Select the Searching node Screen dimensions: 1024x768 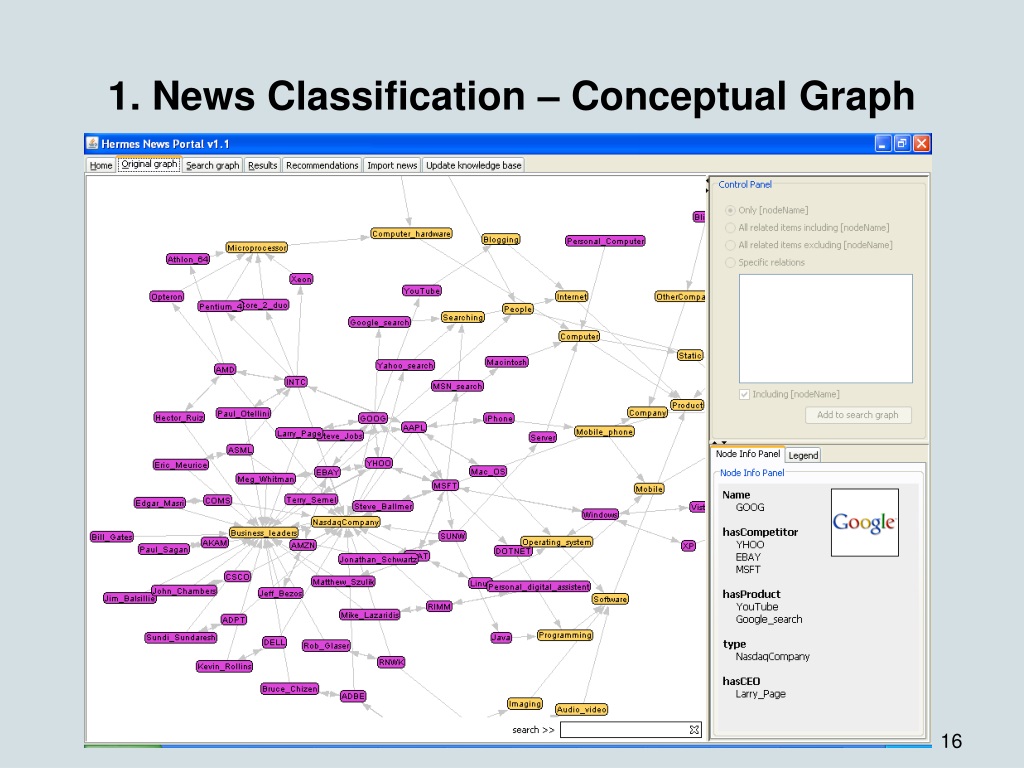tap(463, 317)
